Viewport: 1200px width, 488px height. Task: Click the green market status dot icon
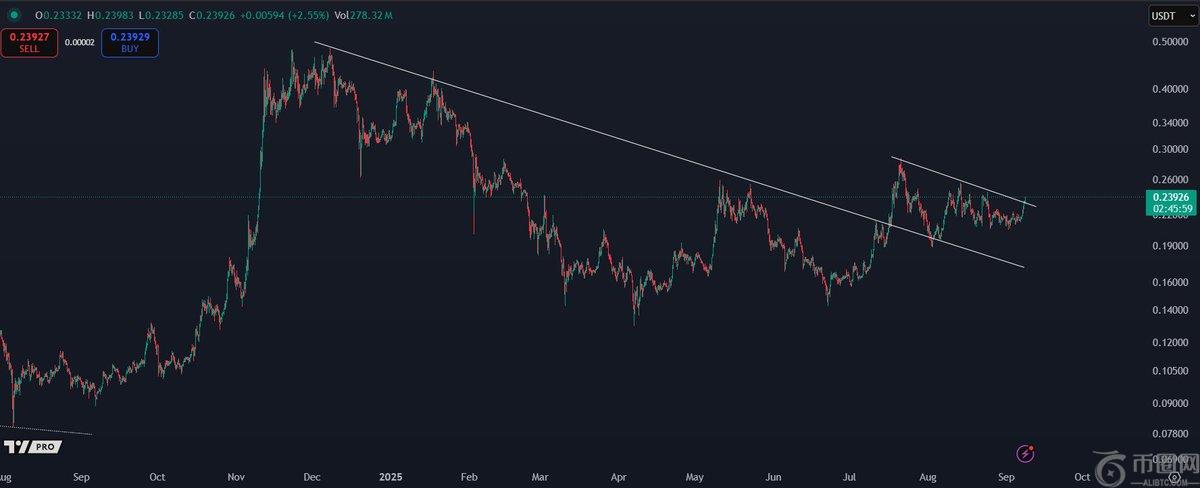tap(13, 16)
